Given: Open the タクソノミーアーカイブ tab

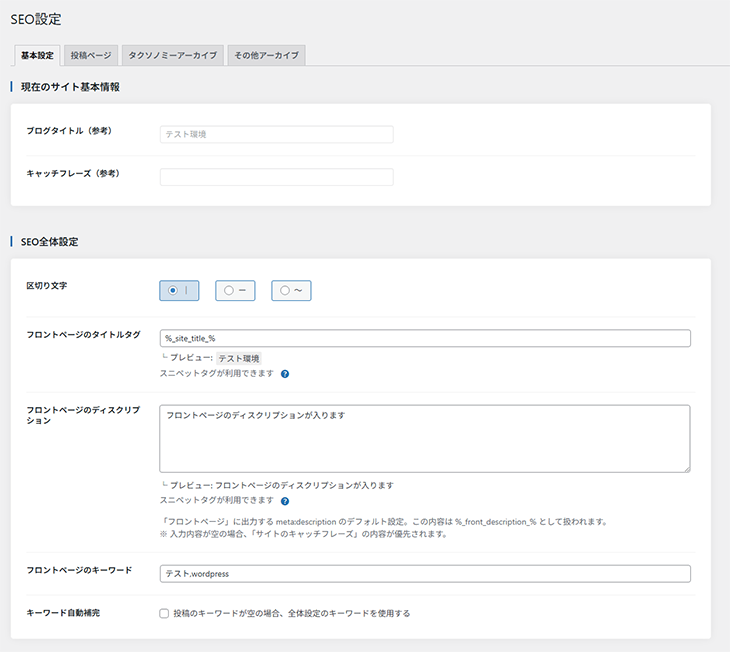Looking at the screenshot, I should (174, 55).
